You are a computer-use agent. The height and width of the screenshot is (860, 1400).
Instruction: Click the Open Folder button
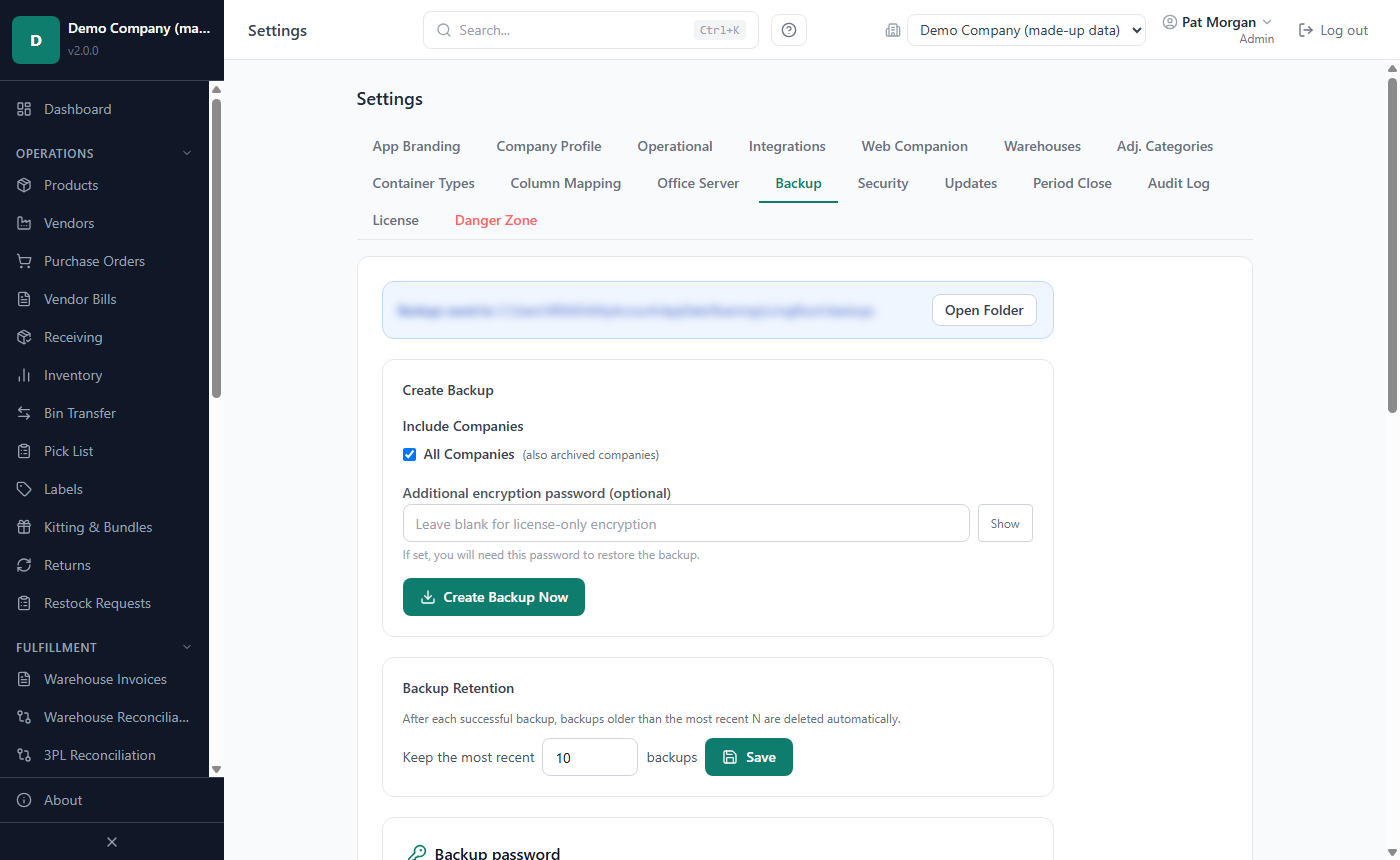click(984, 310)
